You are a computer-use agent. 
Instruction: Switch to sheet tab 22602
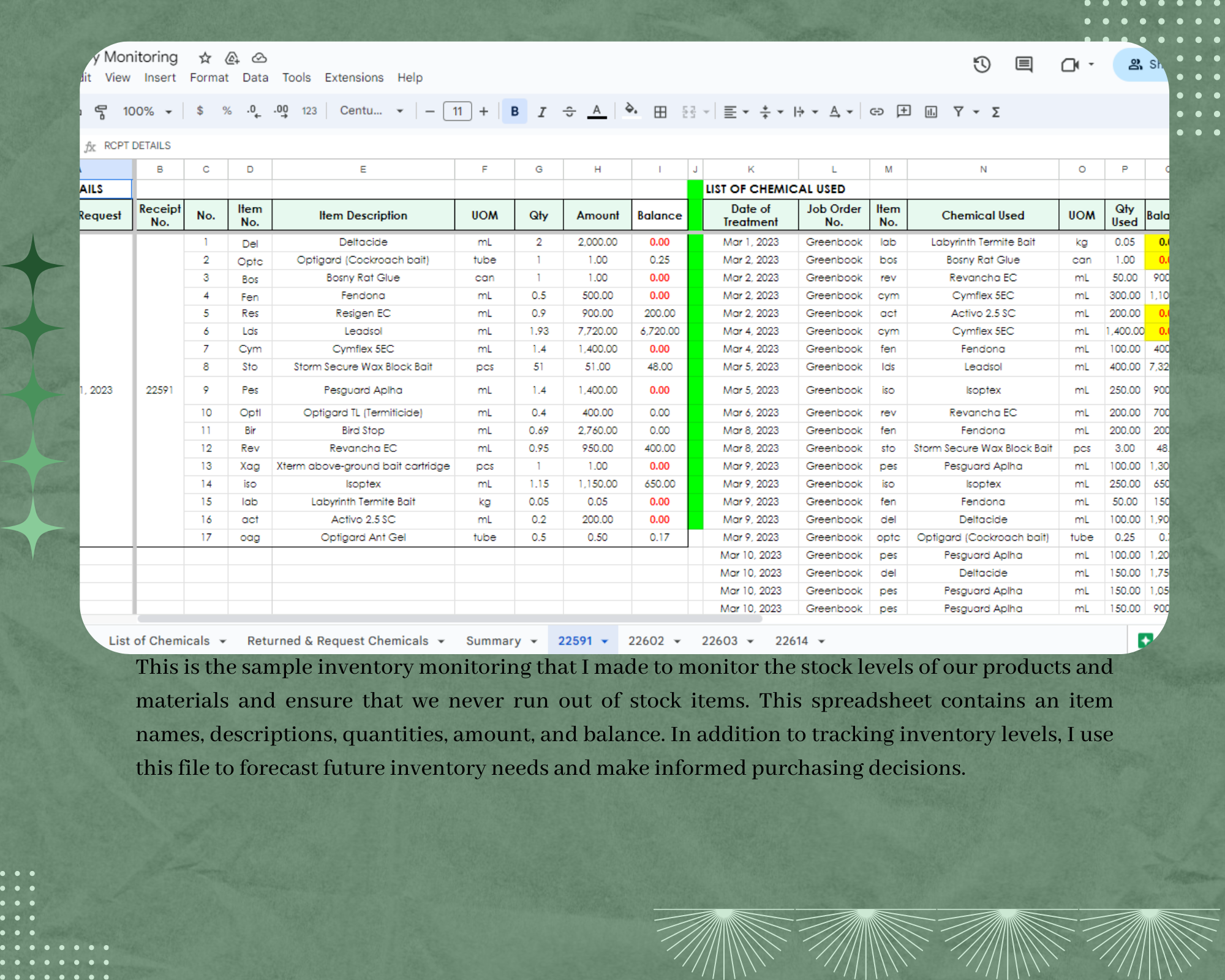tap(646, 641)
